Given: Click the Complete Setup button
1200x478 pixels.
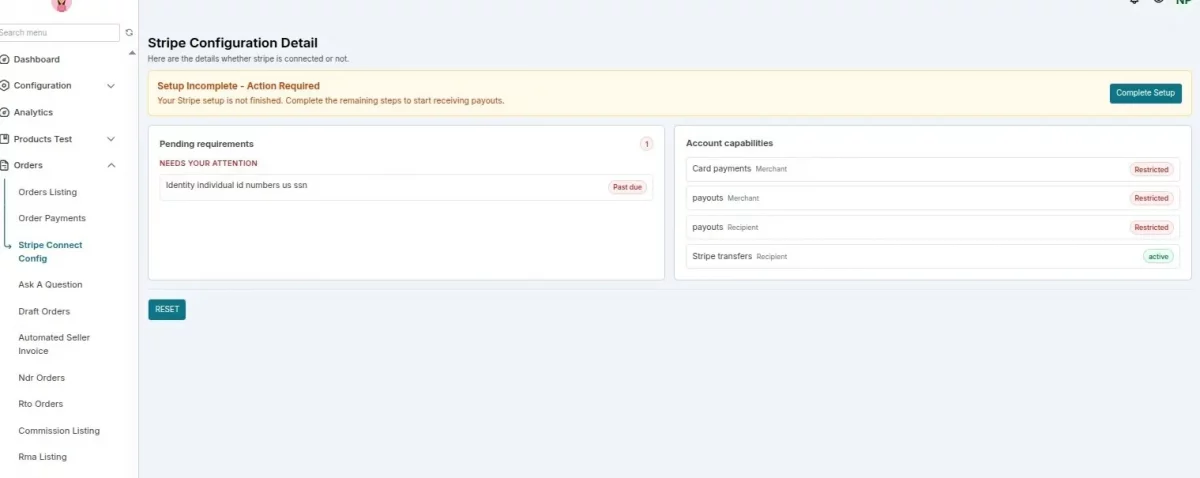Looking at the screenshot, I should coord(1145,93).
